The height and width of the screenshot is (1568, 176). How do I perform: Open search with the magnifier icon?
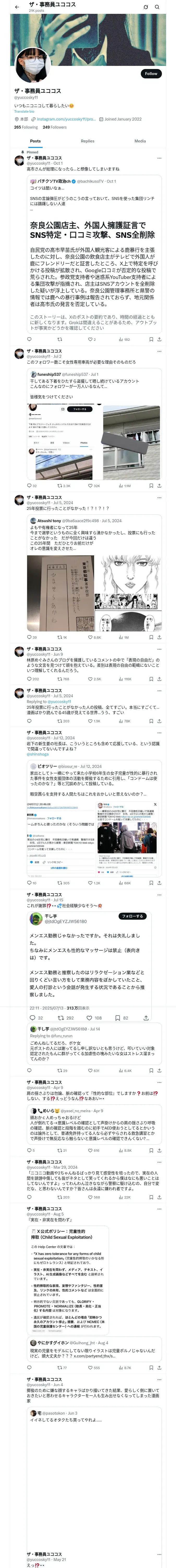[x=157, y=7]
